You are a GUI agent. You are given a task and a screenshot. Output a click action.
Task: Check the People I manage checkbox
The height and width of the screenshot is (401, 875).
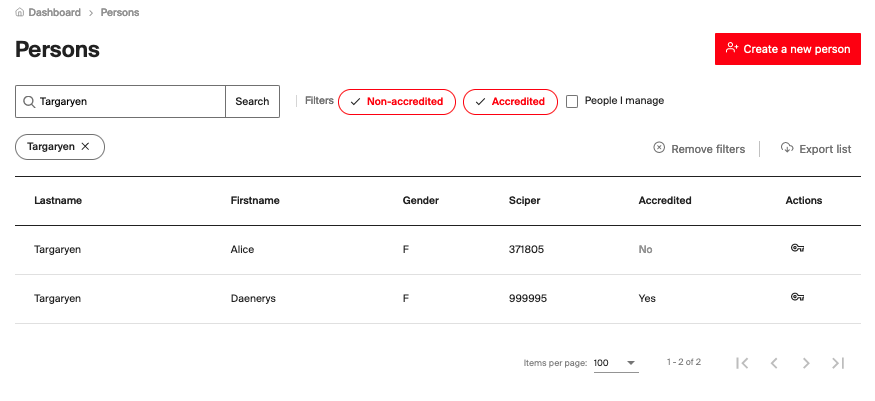point(572,101)
